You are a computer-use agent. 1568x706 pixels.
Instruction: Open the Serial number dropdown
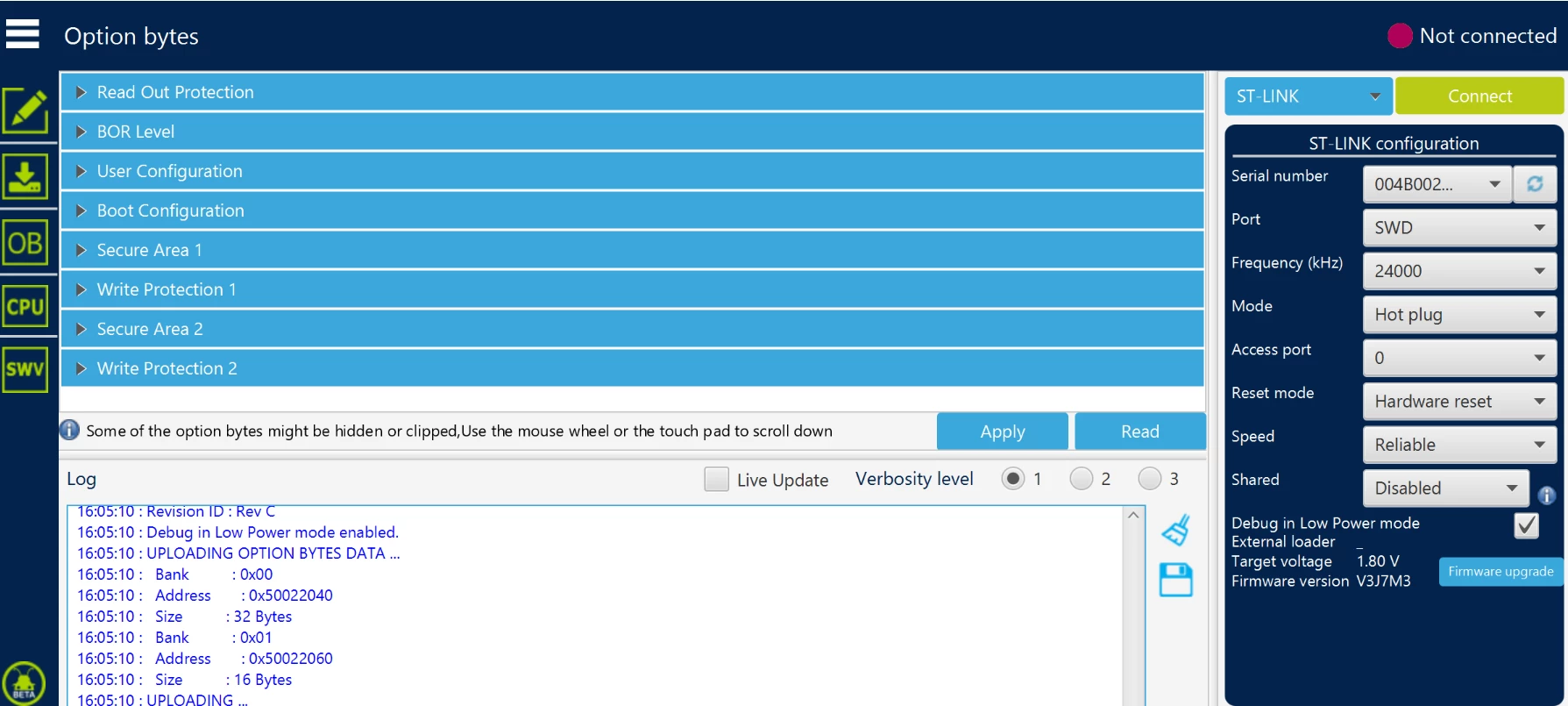(1437, 183)
